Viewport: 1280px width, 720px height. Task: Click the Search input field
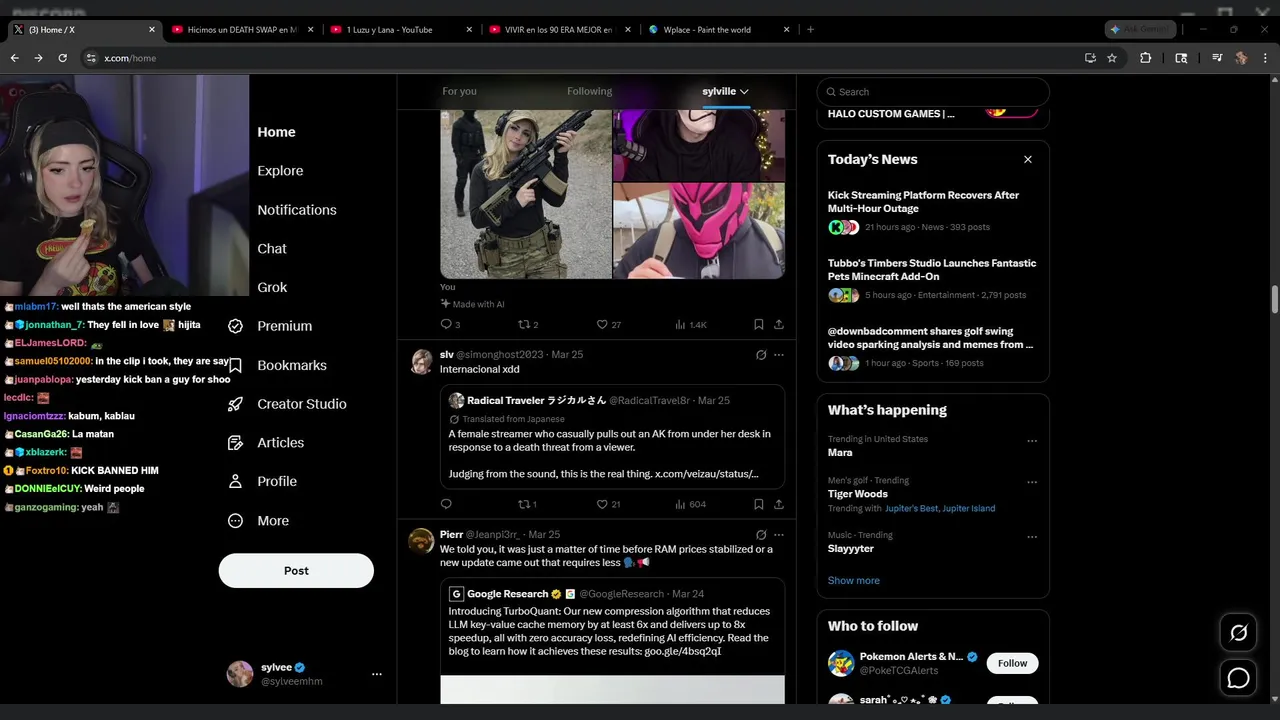pos(933,92)
